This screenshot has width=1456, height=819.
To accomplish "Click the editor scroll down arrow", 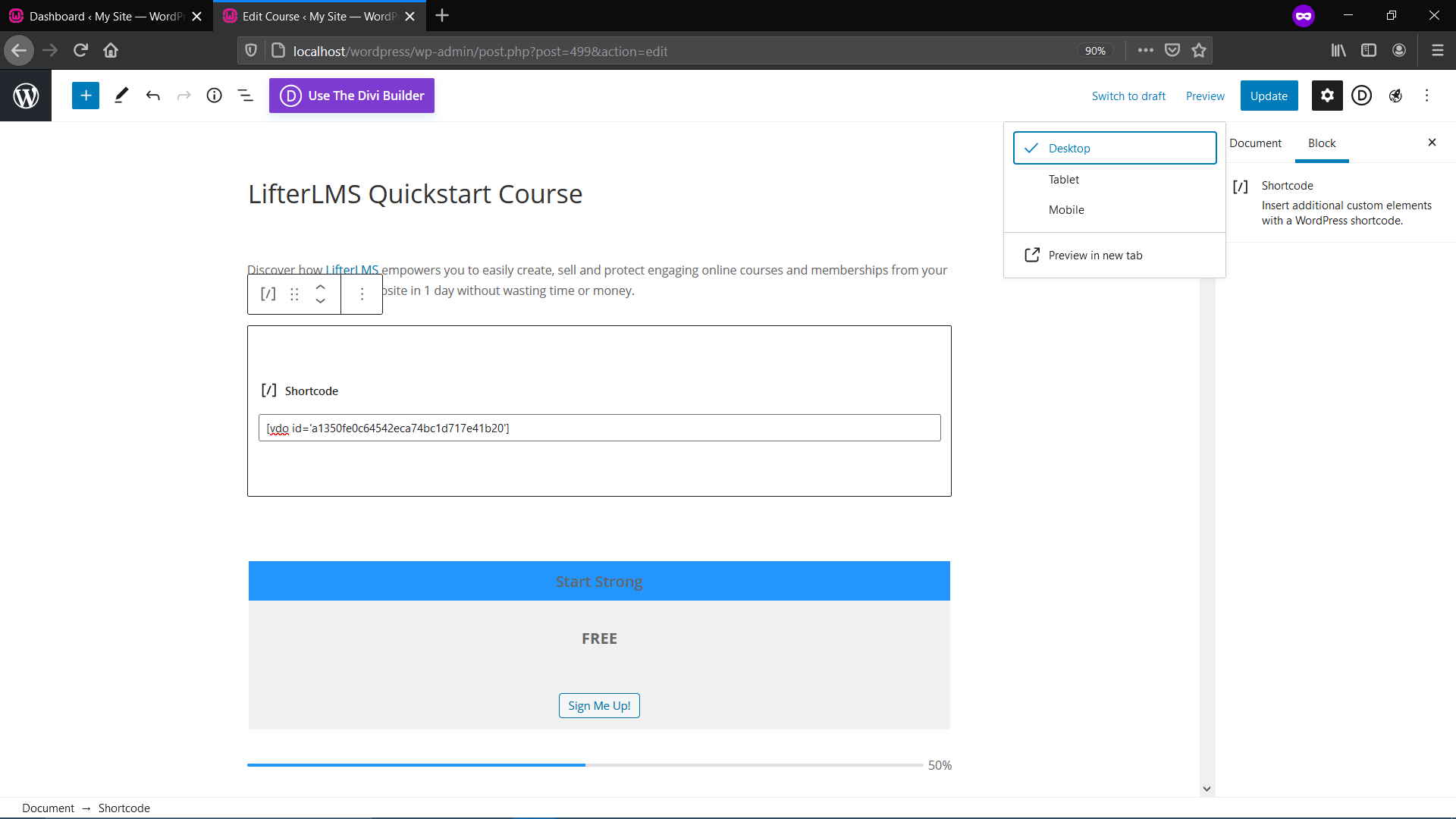I will (x=1207, y=789).
